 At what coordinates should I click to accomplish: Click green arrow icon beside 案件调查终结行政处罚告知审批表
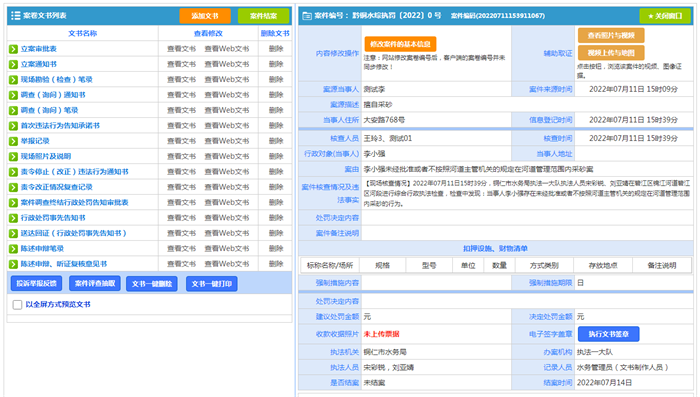pyautogui.click(x=13, y=203)
